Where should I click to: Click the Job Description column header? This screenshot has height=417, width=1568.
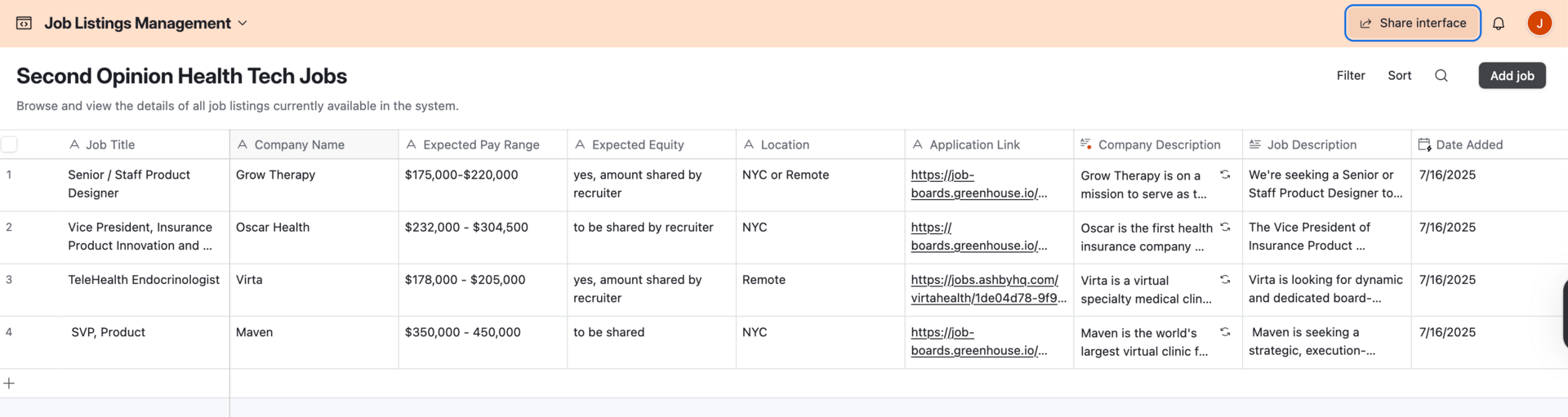(x=1326, y=144)
